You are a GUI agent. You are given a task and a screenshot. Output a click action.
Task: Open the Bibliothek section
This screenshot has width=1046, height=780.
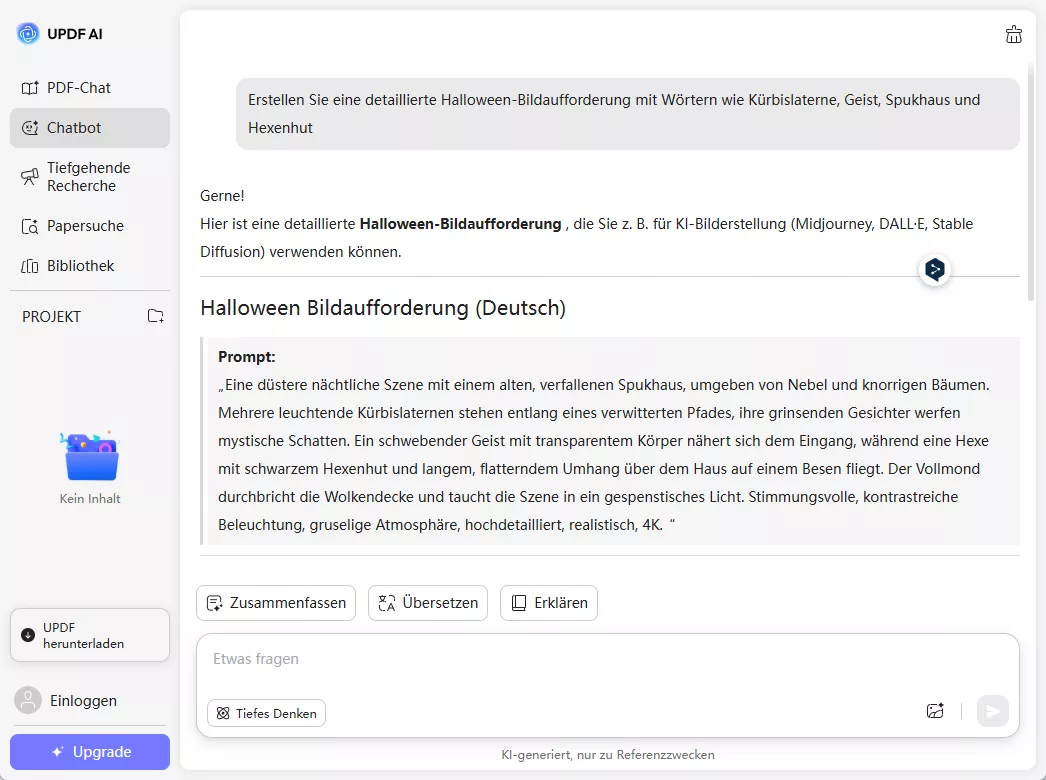89,266
